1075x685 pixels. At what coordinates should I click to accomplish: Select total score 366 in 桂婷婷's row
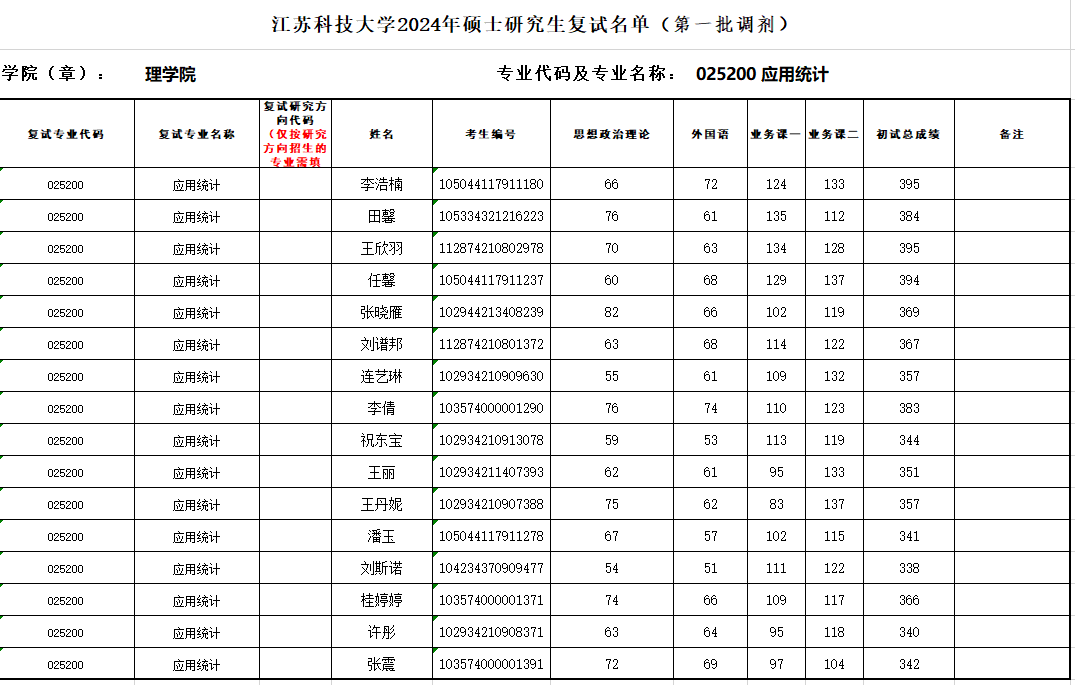point(909,601)
